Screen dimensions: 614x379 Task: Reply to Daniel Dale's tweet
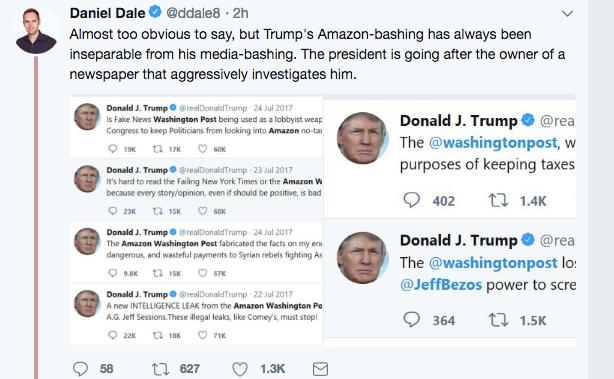80,369
